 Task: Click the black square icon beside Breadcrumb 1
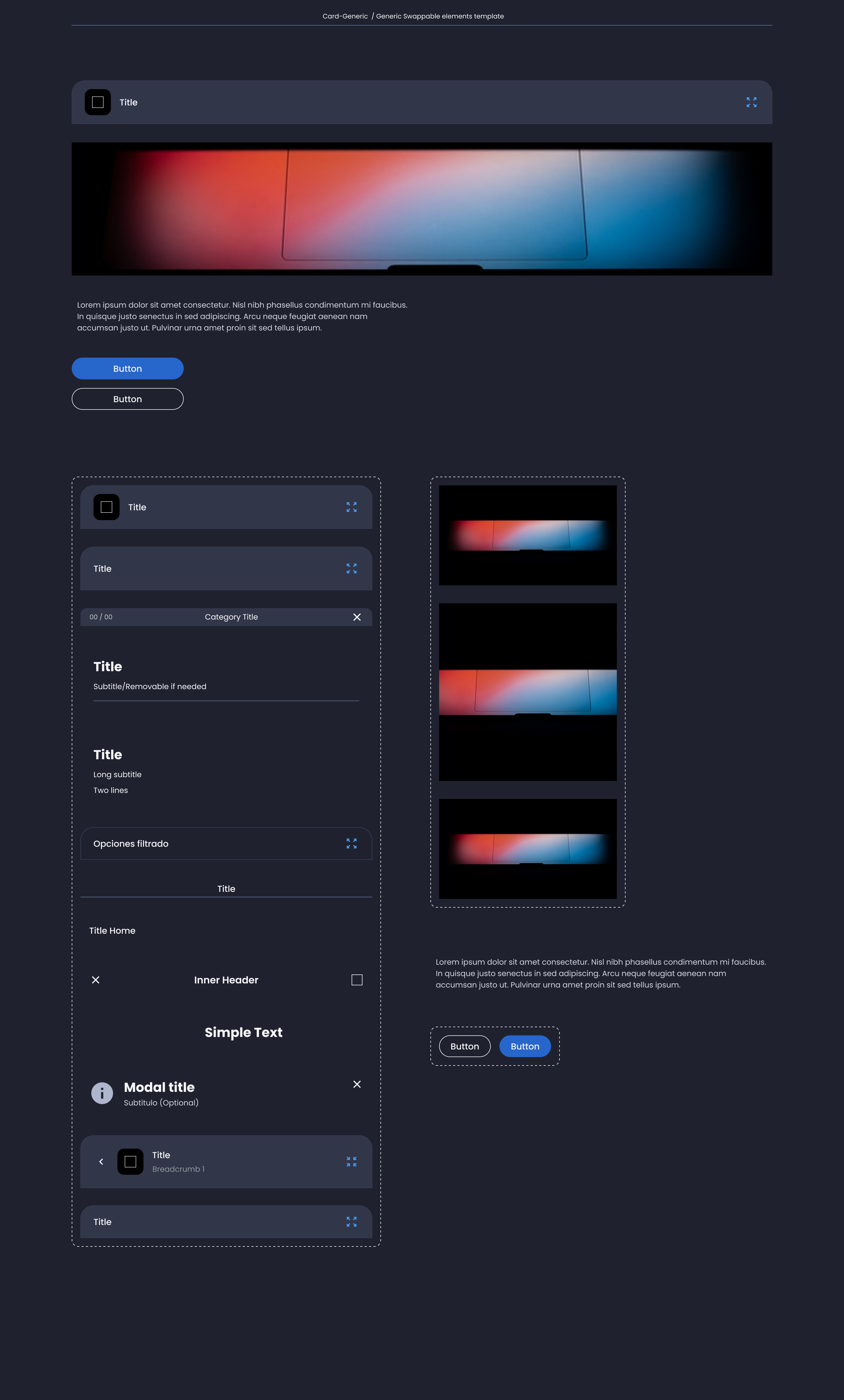130,1162
